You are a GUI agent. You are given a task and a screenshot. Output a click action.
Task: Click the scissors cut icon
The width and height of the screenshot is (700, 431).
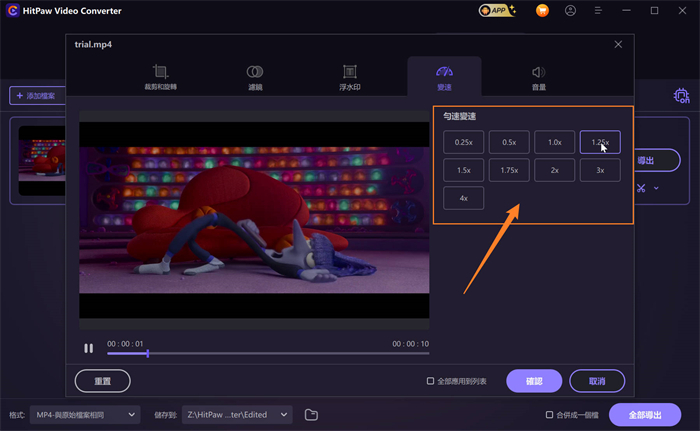point(641,188)
